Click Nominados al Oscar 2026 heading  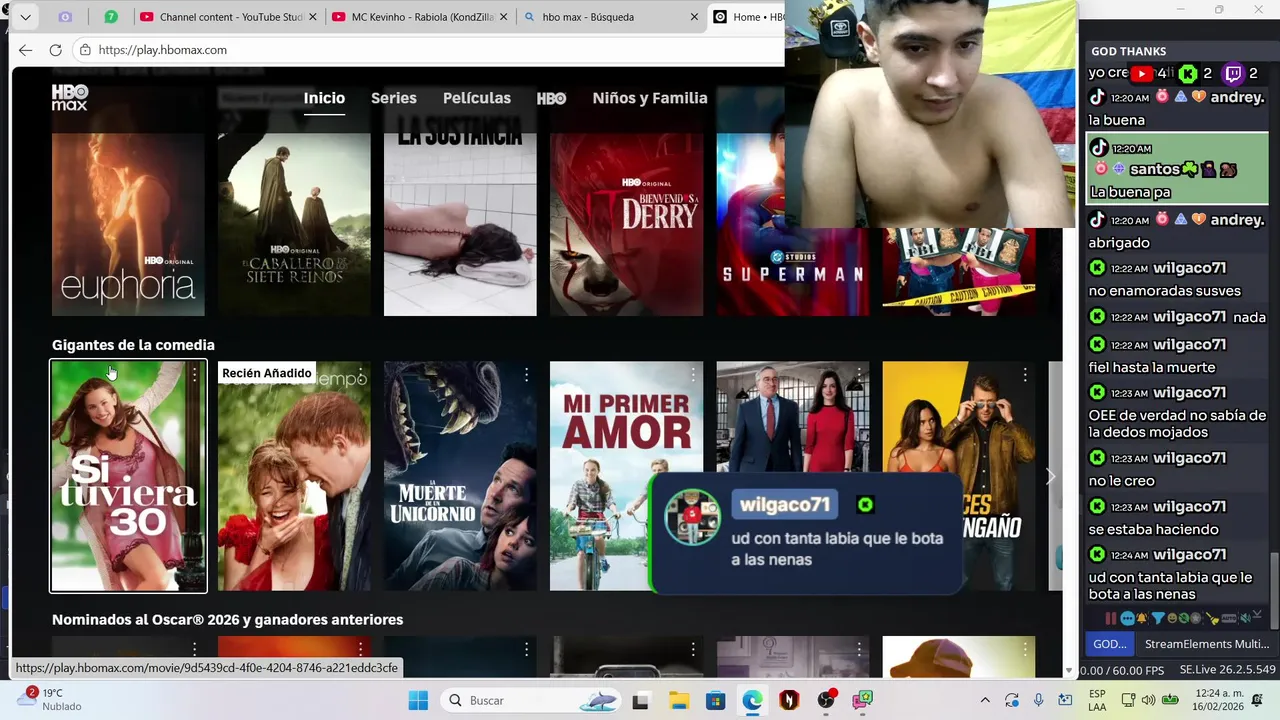227,620
